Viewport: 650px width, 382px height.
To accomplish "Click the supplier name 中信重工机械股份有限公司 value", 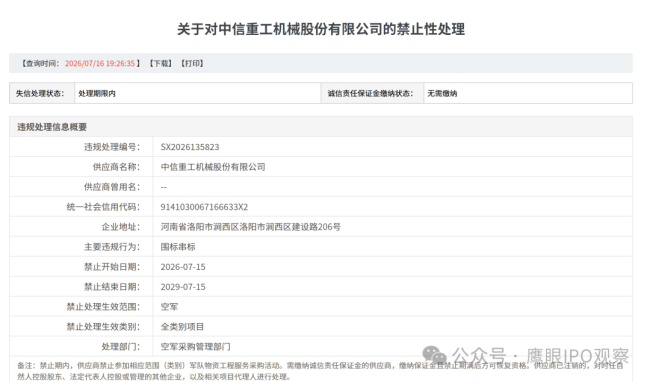I will tap(213, 167).
